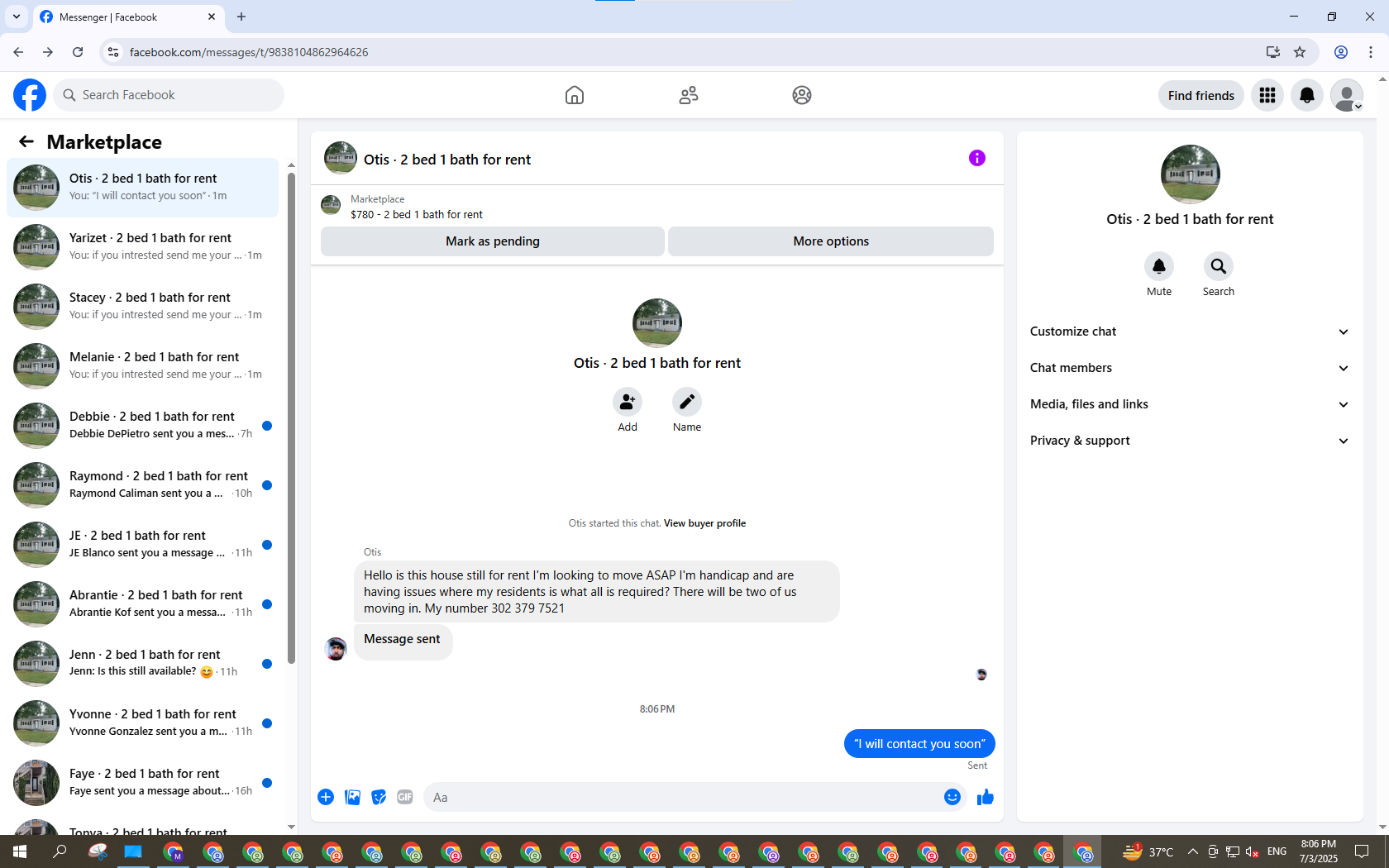
Task: Click the Search Facebook field
Action: click(169, 95)
